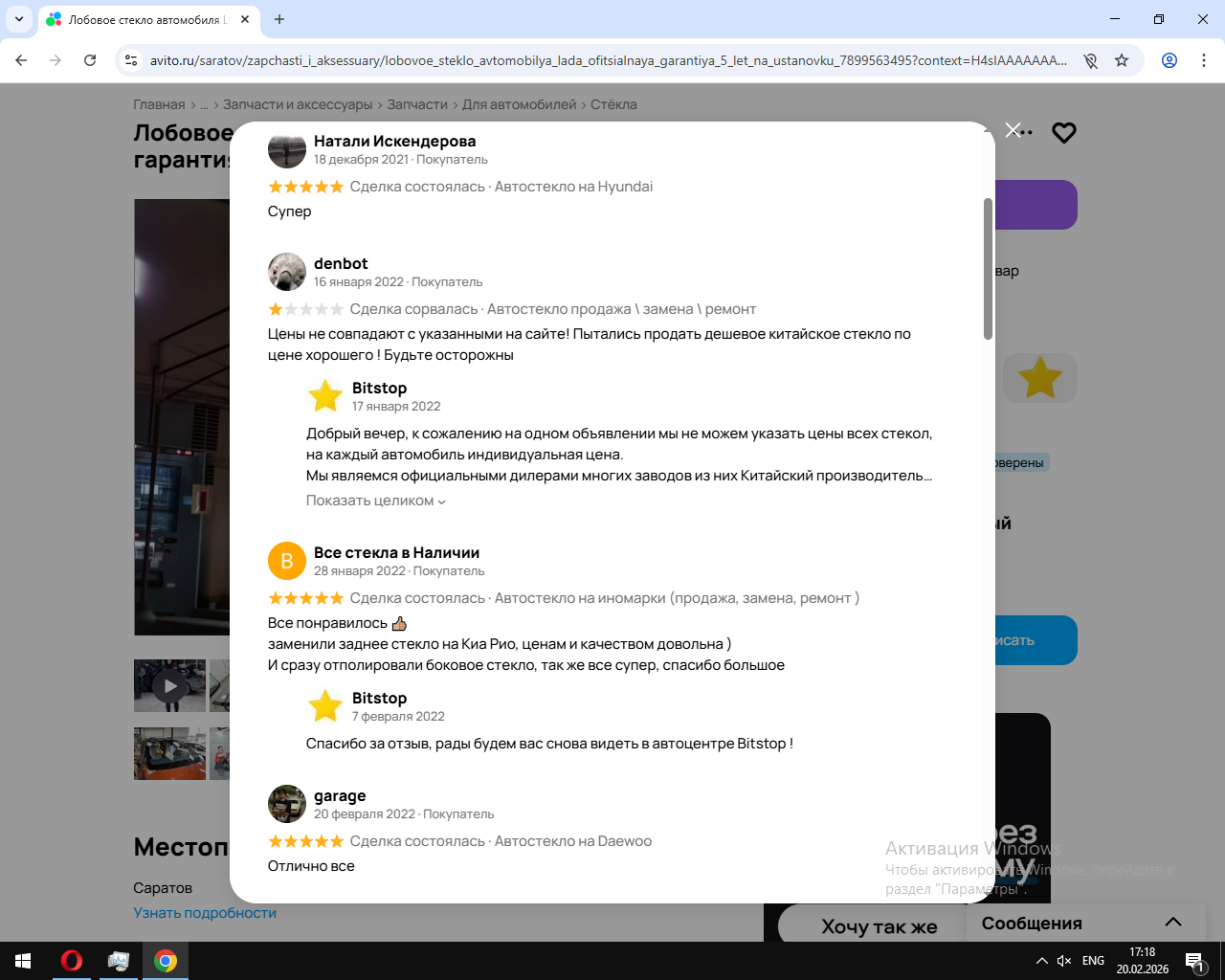Open a new browser tab
The image size is (1225, 980).
[x=279, y=19]
